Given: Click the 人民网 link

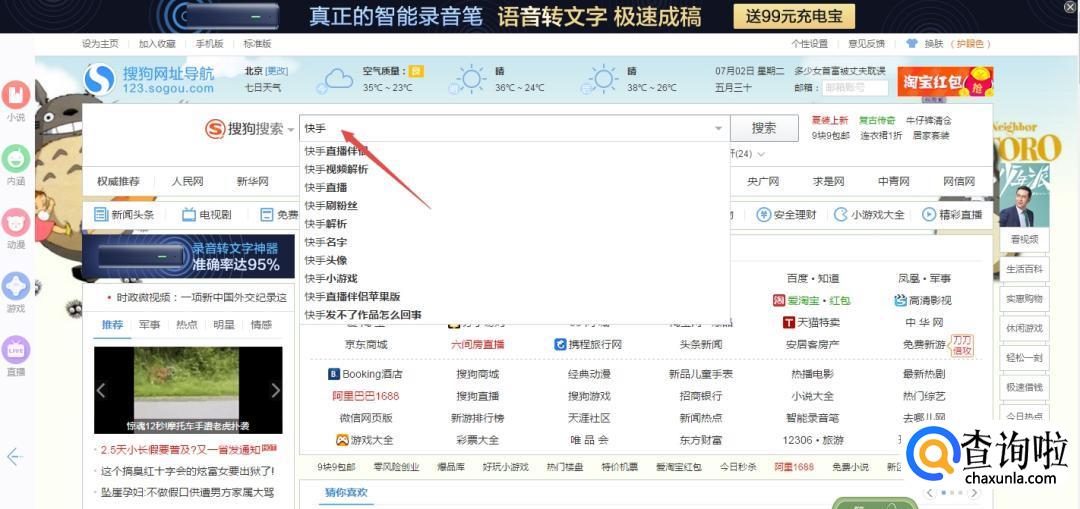Looking at the screenshot, I should pyautogui.click(x=187, y=182).
